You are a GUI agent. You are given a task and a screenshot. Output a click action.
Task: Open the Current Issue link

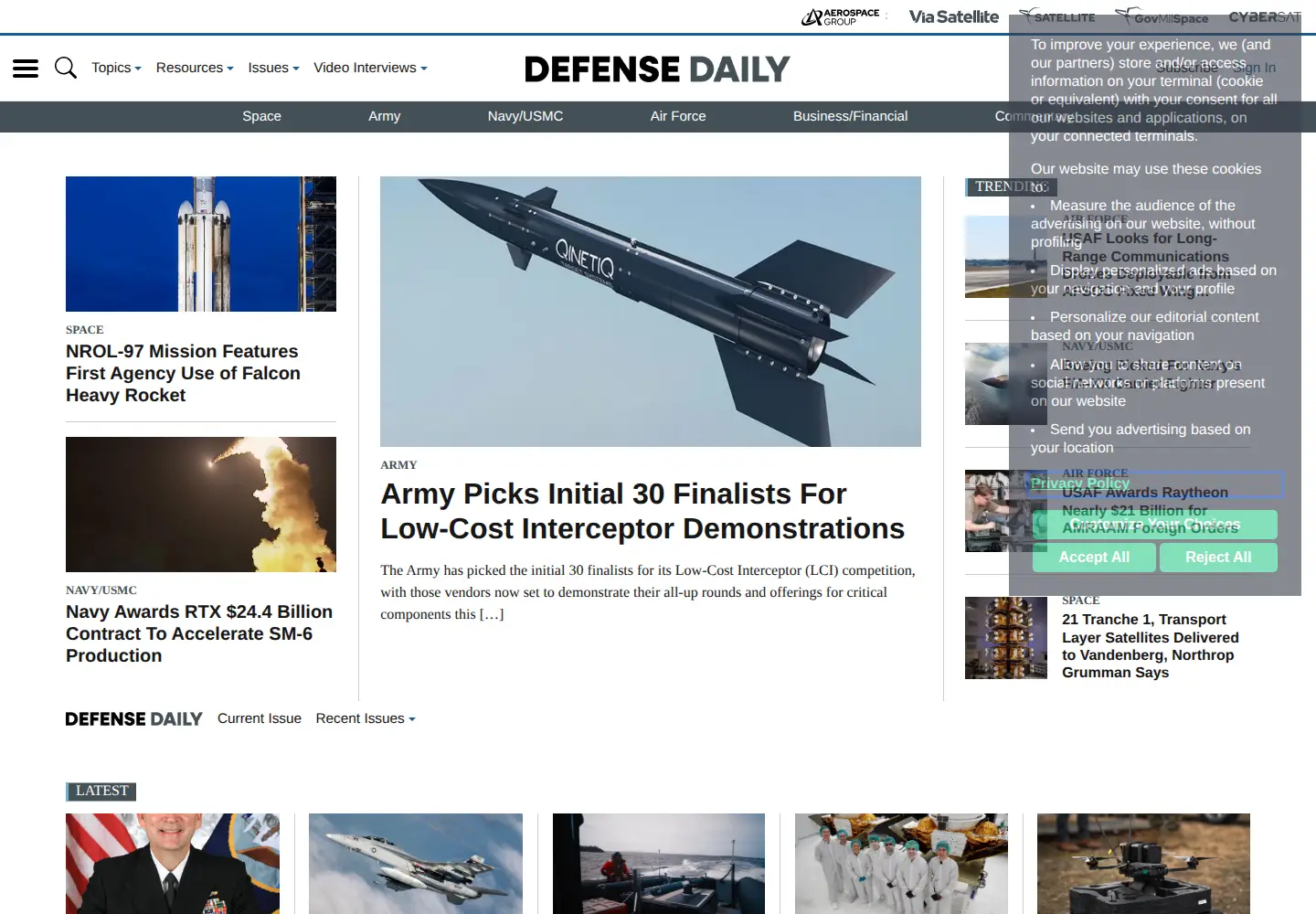coord(260,718)
